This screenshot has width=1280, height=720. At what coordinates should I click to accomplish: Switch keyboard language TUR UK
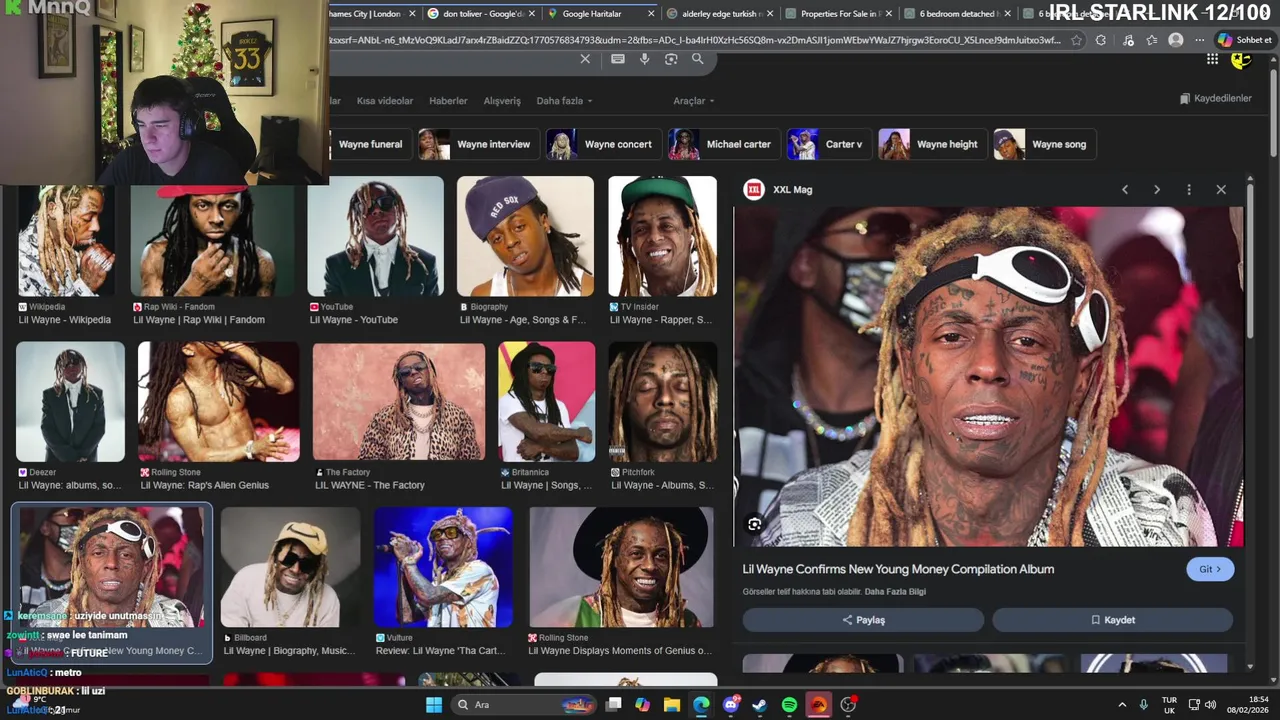coord(1169,705)
